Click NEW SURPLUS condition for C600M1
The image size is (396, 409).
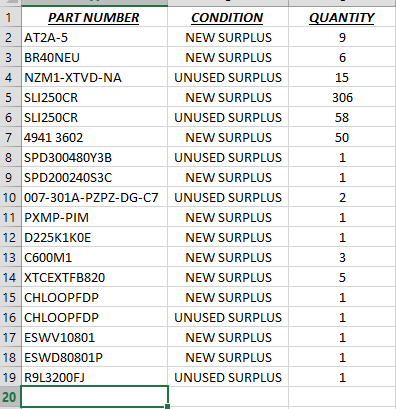[x=228, y=257]
